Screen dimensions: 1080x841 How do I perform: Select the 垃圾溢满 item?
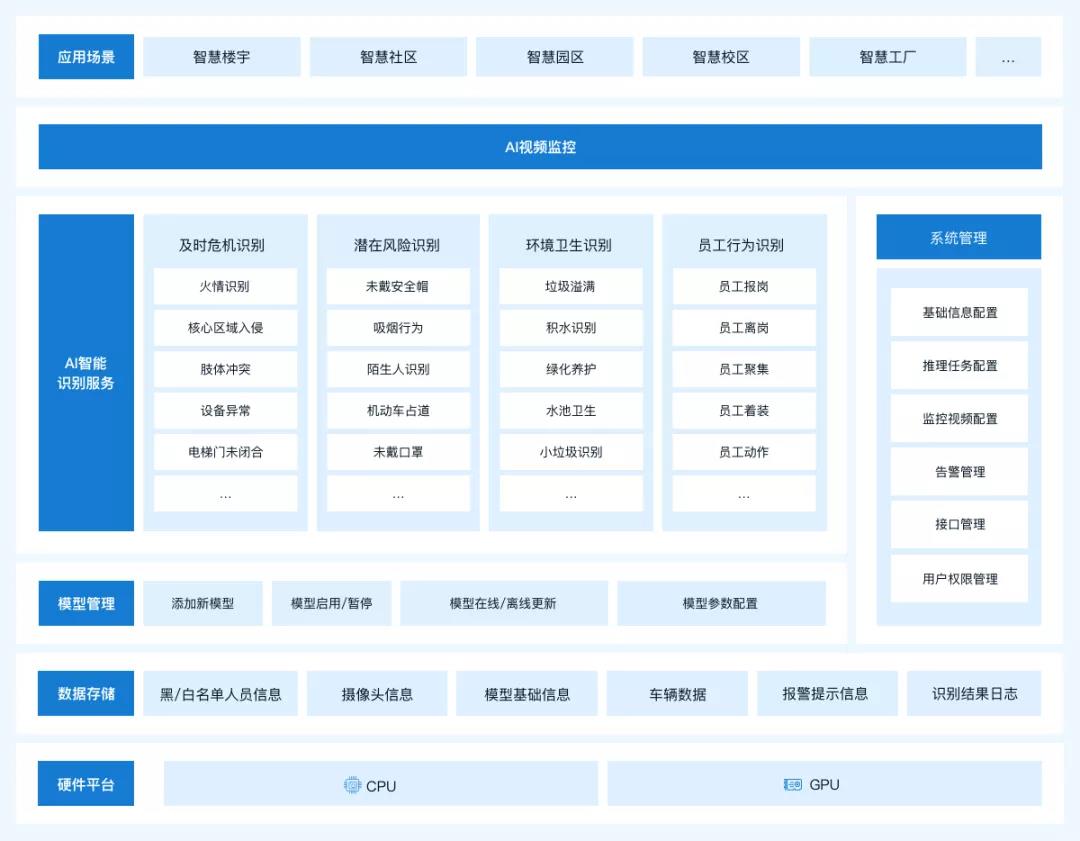[571, 287]
